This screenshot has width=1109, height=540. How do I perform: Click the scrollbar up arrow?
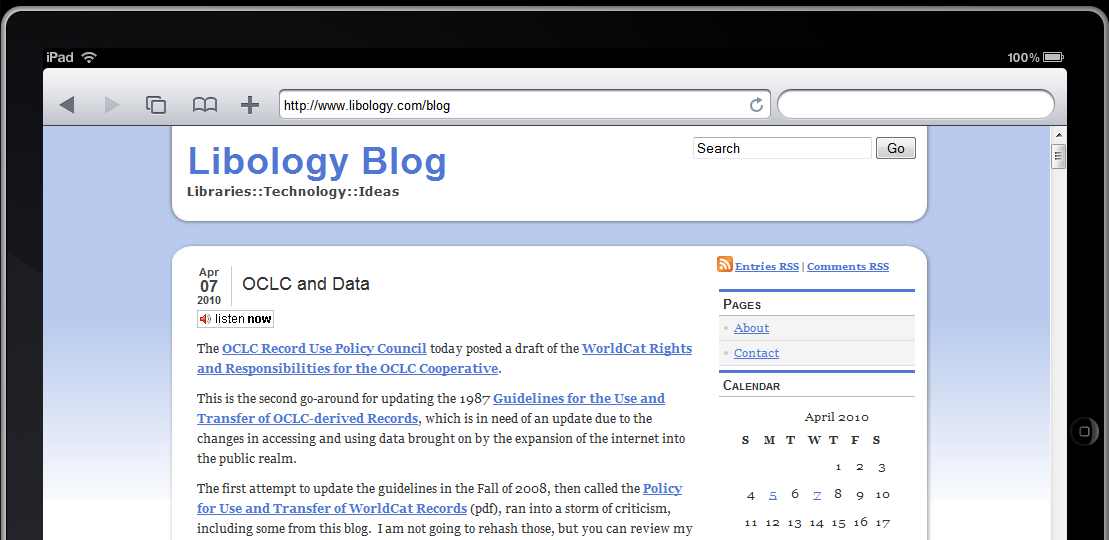pos(1058,135)
